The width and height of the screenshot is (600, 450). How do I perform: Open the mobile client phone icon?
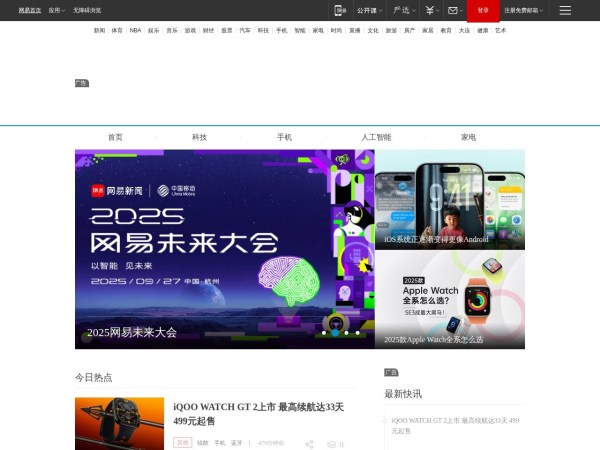click(x=340, y=10)
